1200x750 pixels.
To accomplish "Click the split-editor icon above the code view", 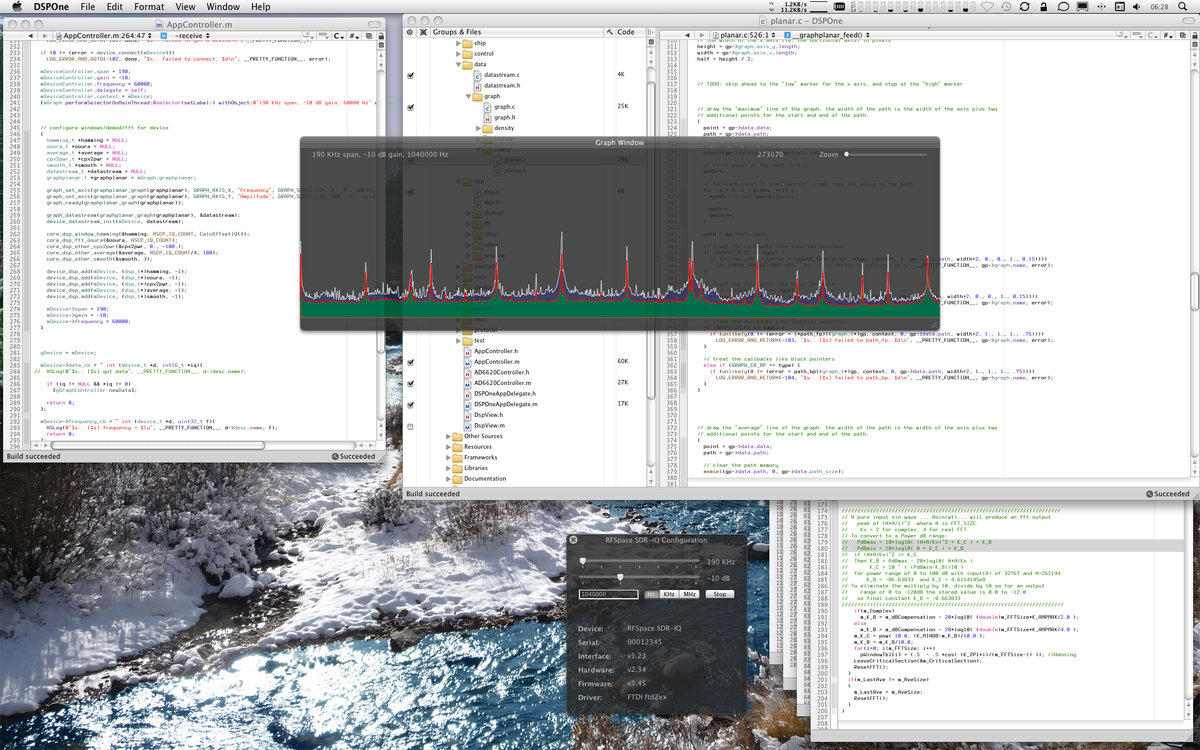I will (369, 37).
